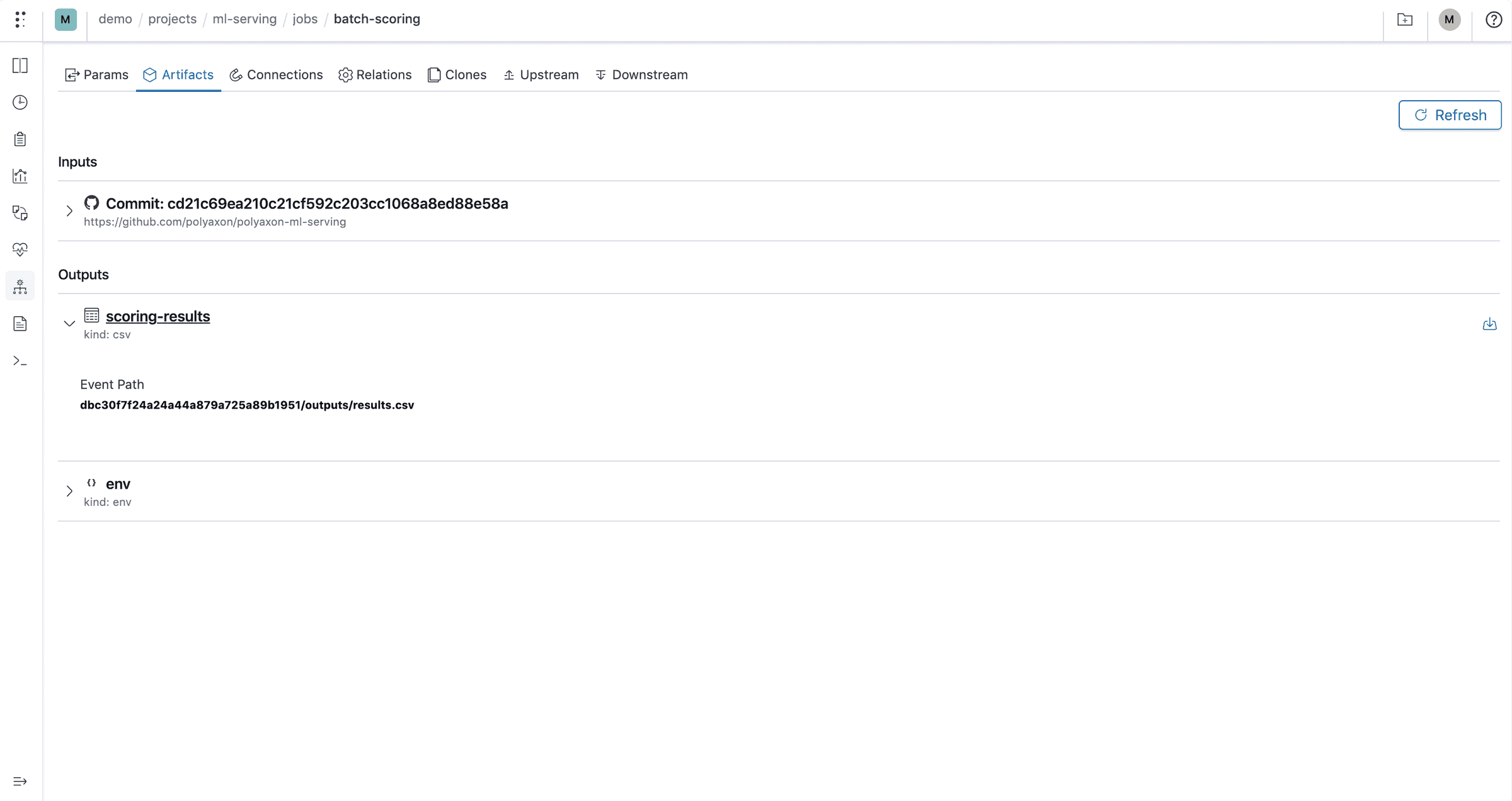This screenshot has width=1512, height=801.
Task: Switch to the Connections tab
Action: pyautogui.click(x=276, y=75)
